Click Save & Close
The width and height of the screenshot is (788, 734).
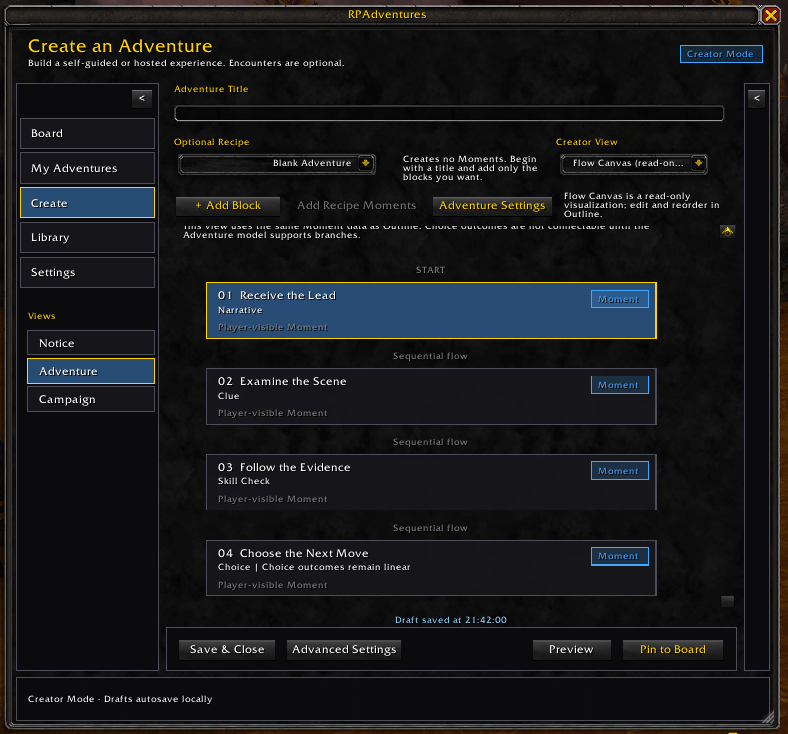(227, 650)
